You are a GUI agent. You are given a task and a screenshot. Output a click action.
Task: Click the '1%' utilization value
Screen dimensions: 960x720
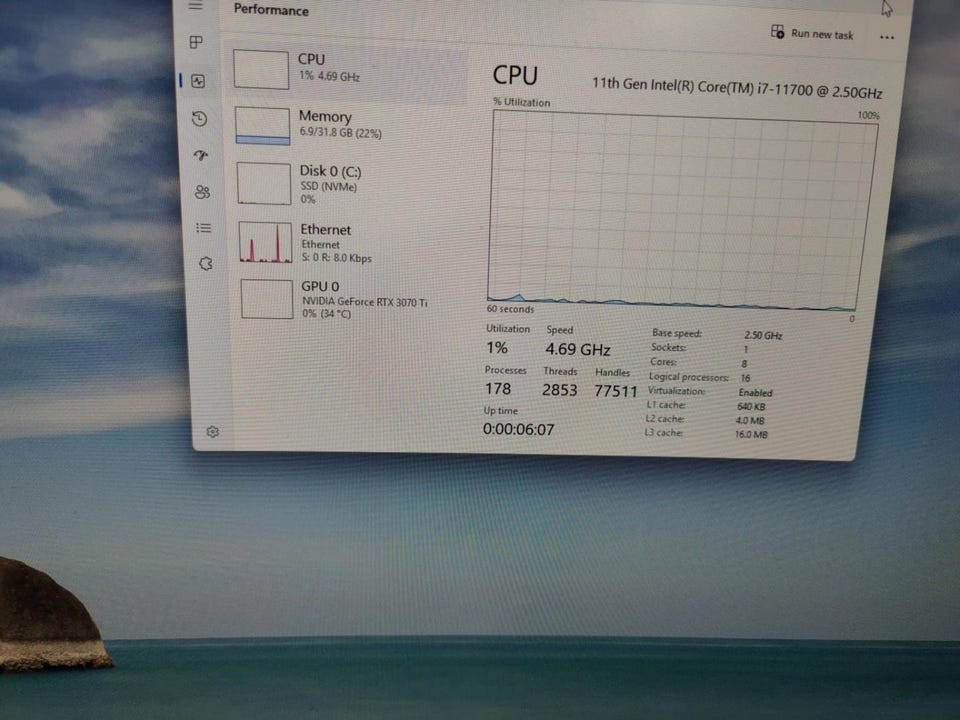[497, 348]
